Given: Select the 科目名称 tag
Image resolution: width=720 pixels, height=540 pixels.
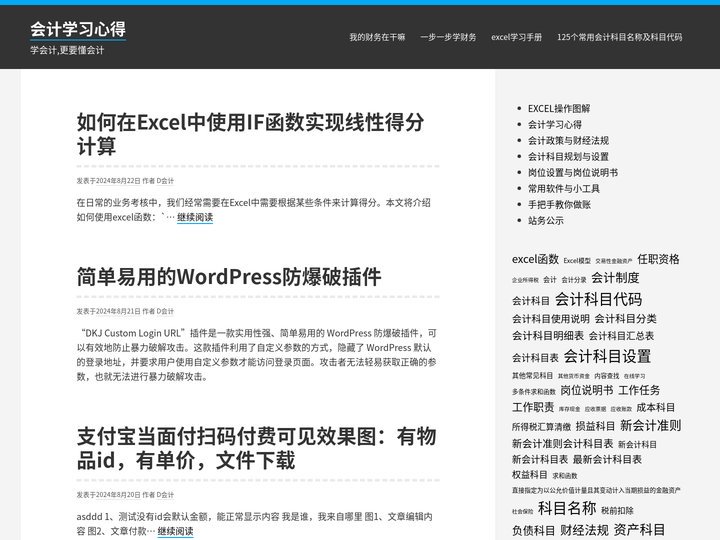Looking at the screenshot, I should pyautogui.click(x=567, y=508).
